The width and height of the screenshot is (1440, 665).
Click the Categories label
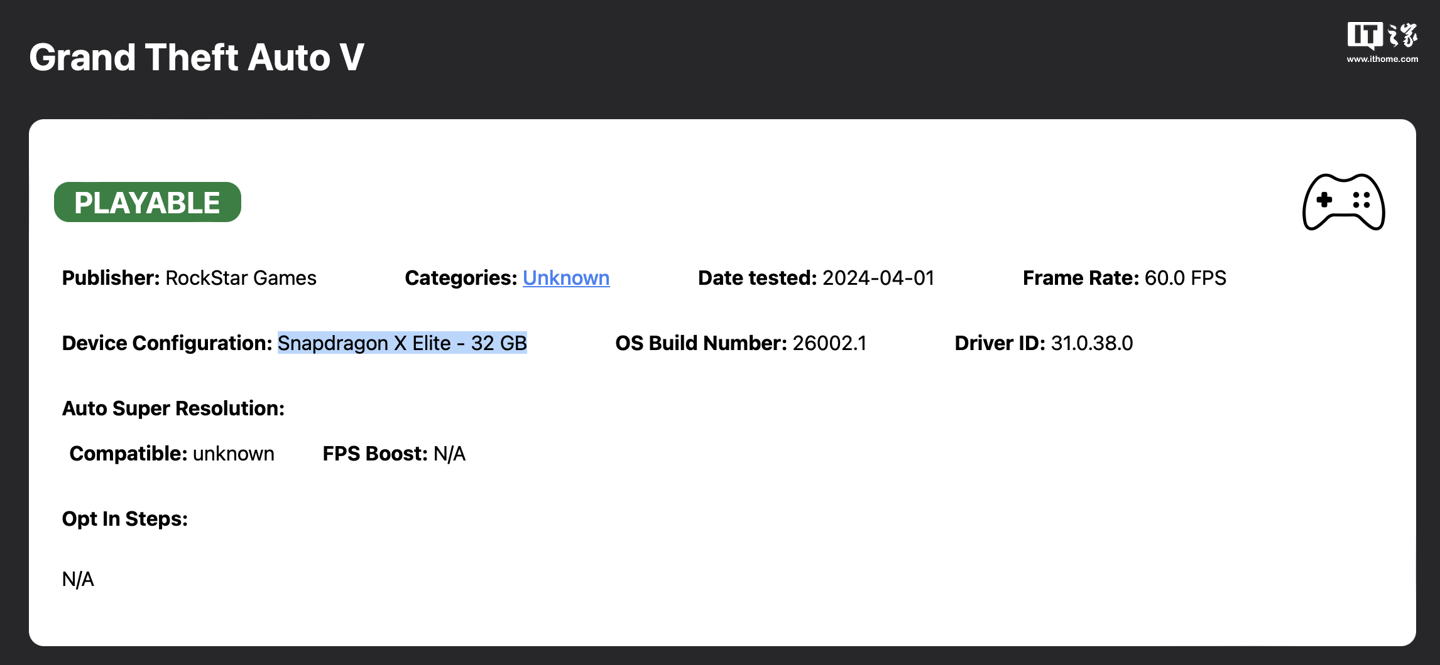(461, 278)
